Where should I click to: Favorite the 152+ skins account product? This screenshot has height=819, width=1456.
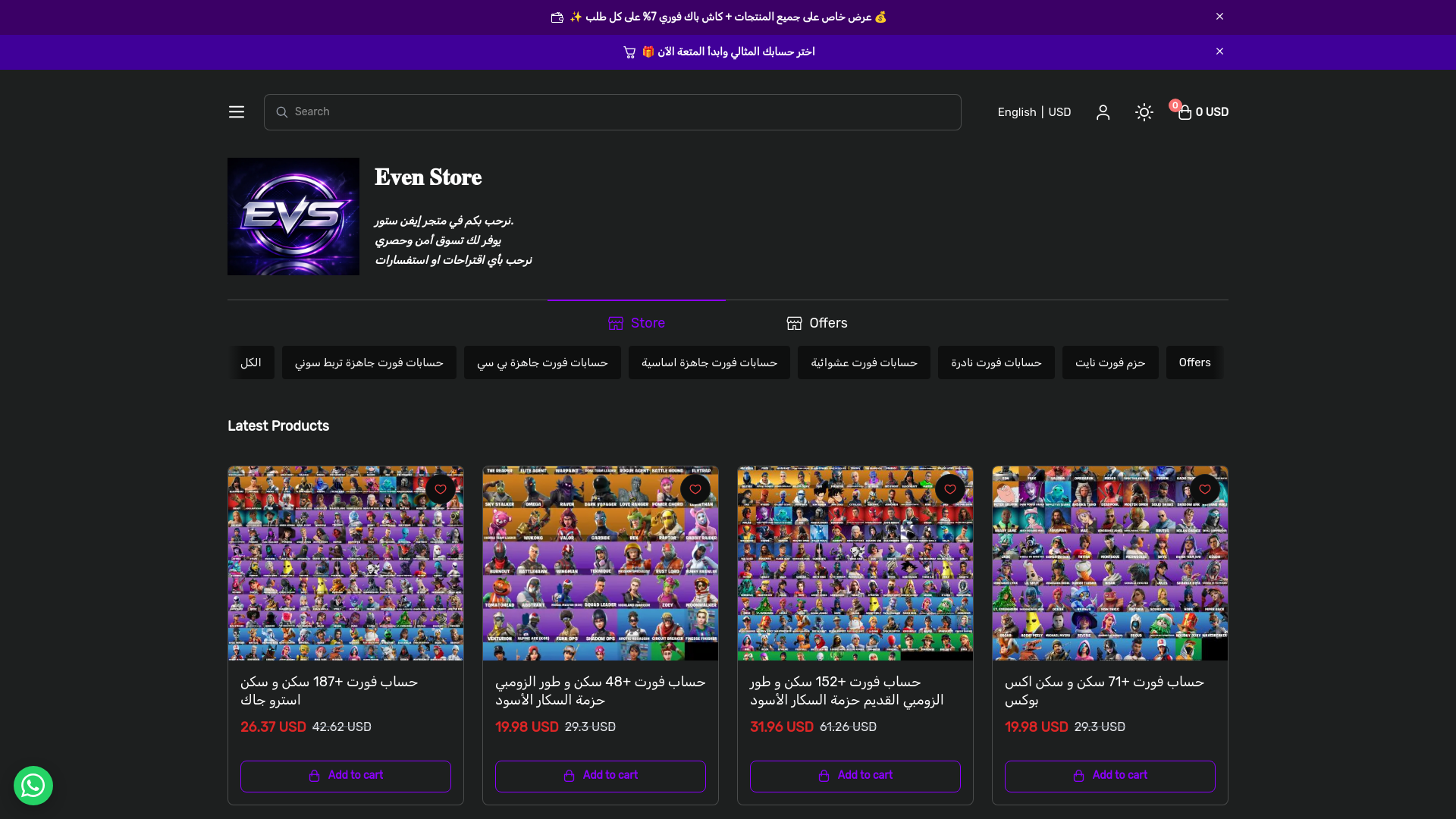pyautogui.click(x=950, y=489)
